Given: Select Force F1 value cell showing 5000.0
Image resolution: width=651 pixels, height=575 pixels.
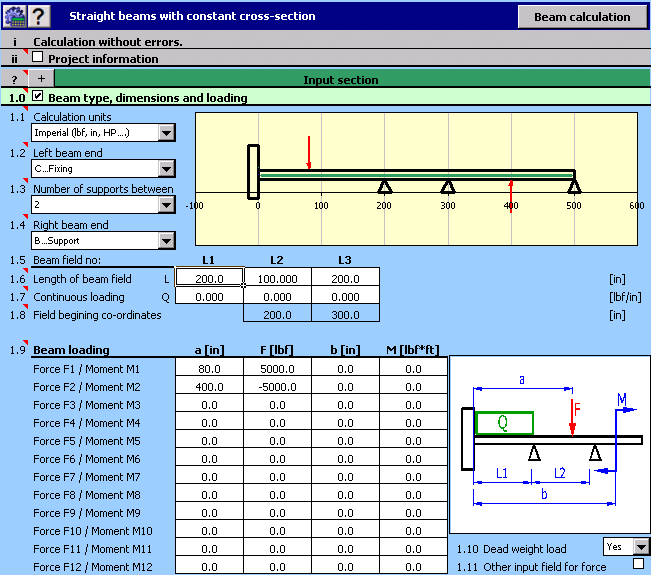Looking at the screenshot, I should (277, 369).
